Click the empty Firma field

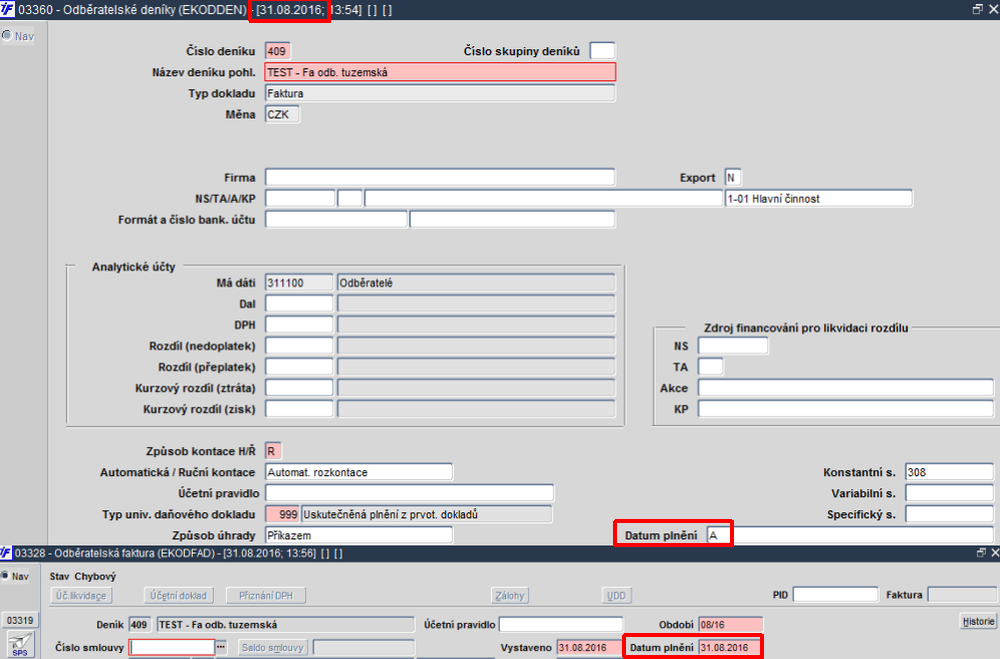[x=440, y=177]
